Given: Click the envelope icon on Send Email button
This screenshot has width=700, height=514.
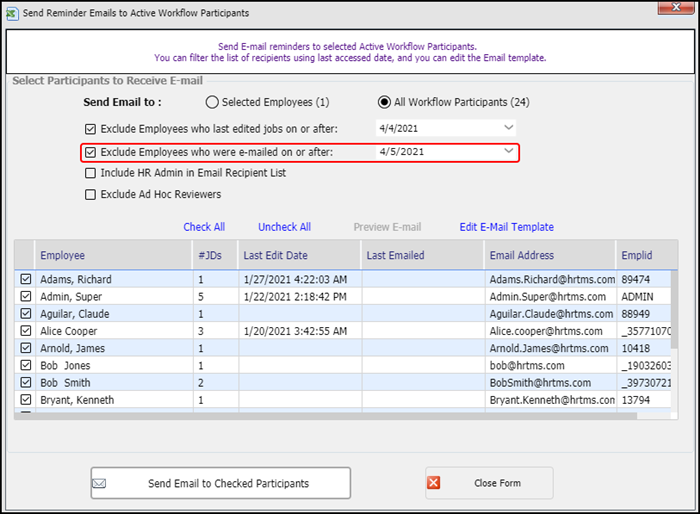Looking at the screenshot, I should [x=99, y=483].
